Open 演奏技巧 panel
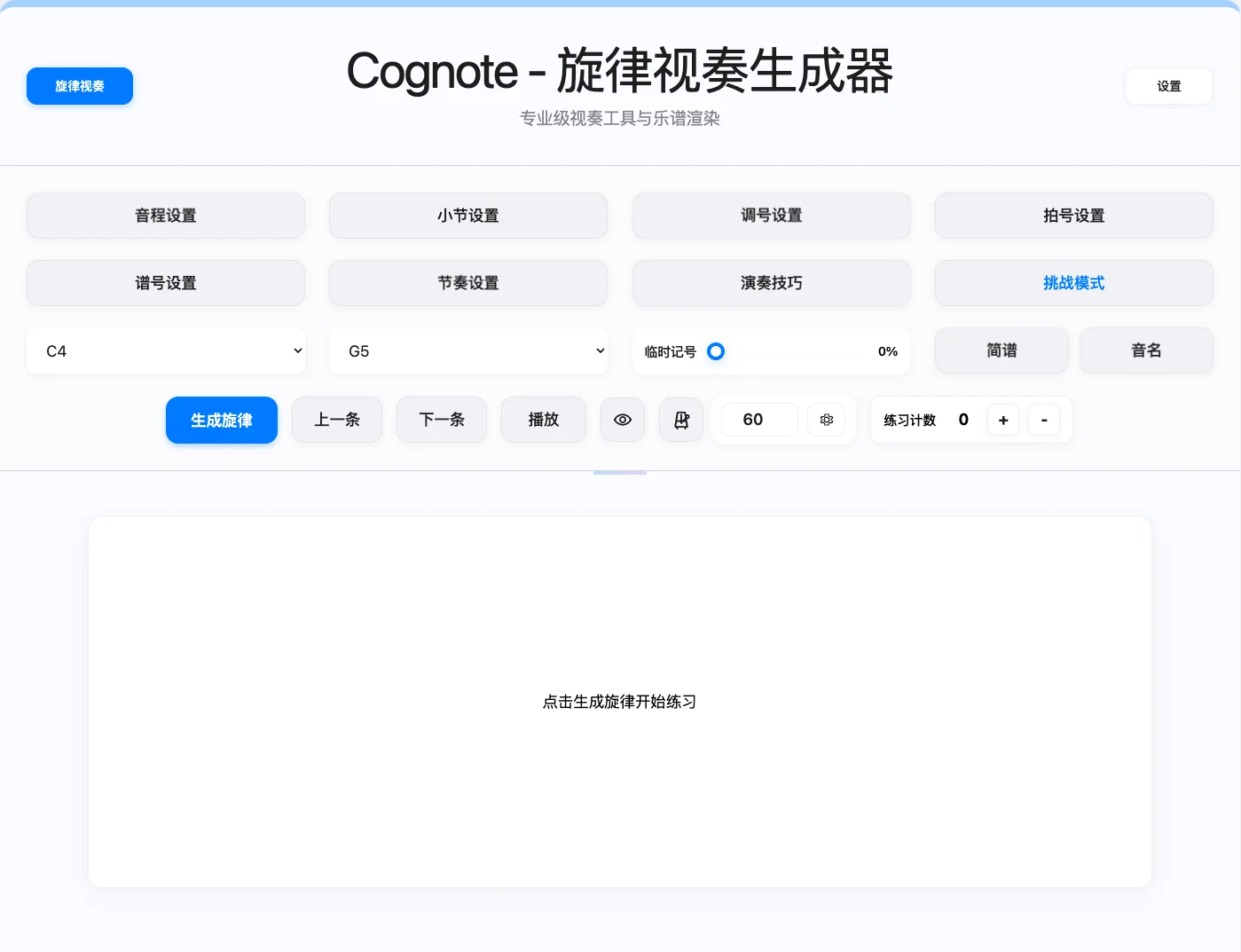The width and height of the screenshot is (1241, 952). point(772,283)
